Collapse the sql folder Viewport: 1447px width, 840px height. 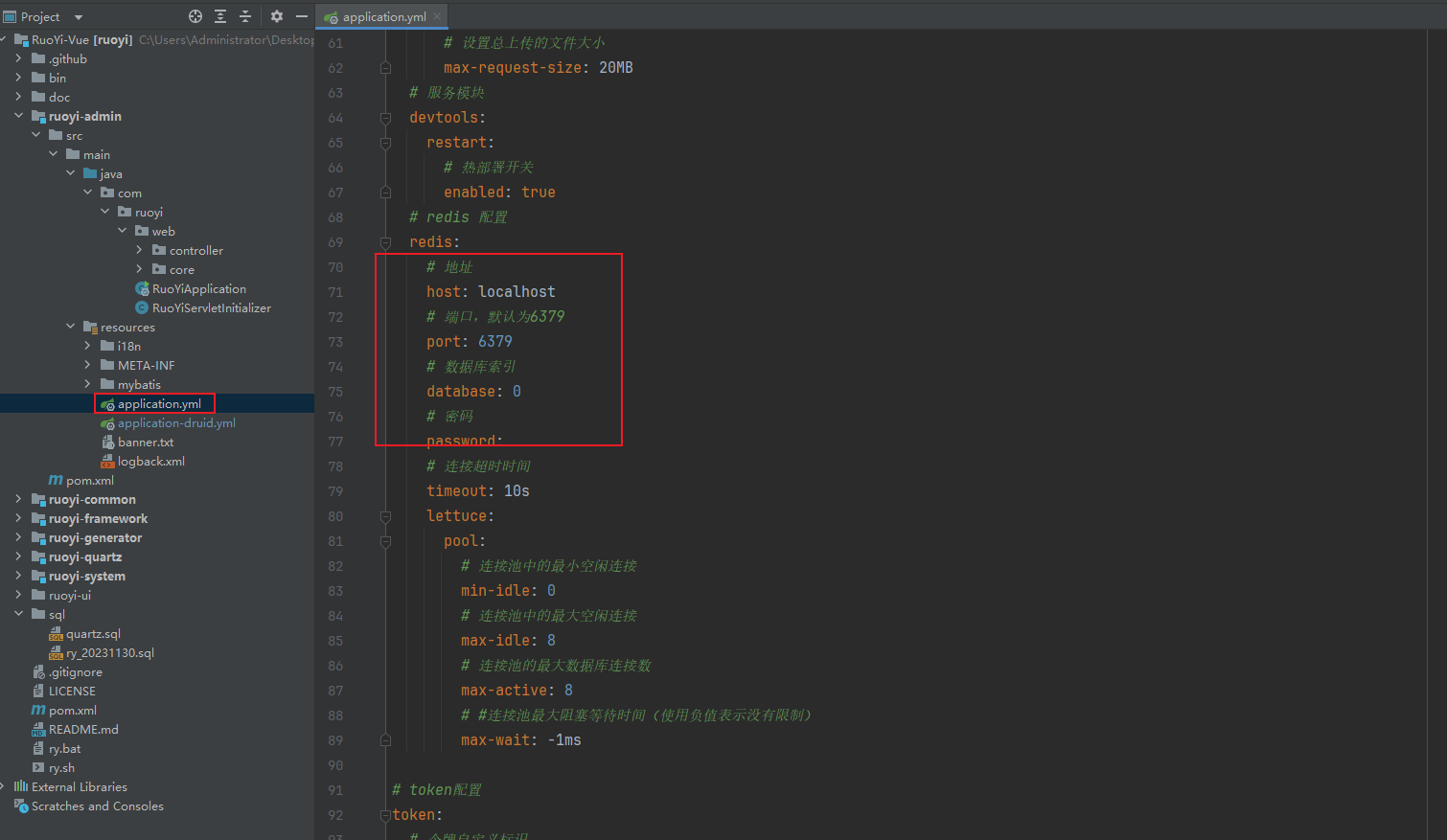[x=18, y=614]
